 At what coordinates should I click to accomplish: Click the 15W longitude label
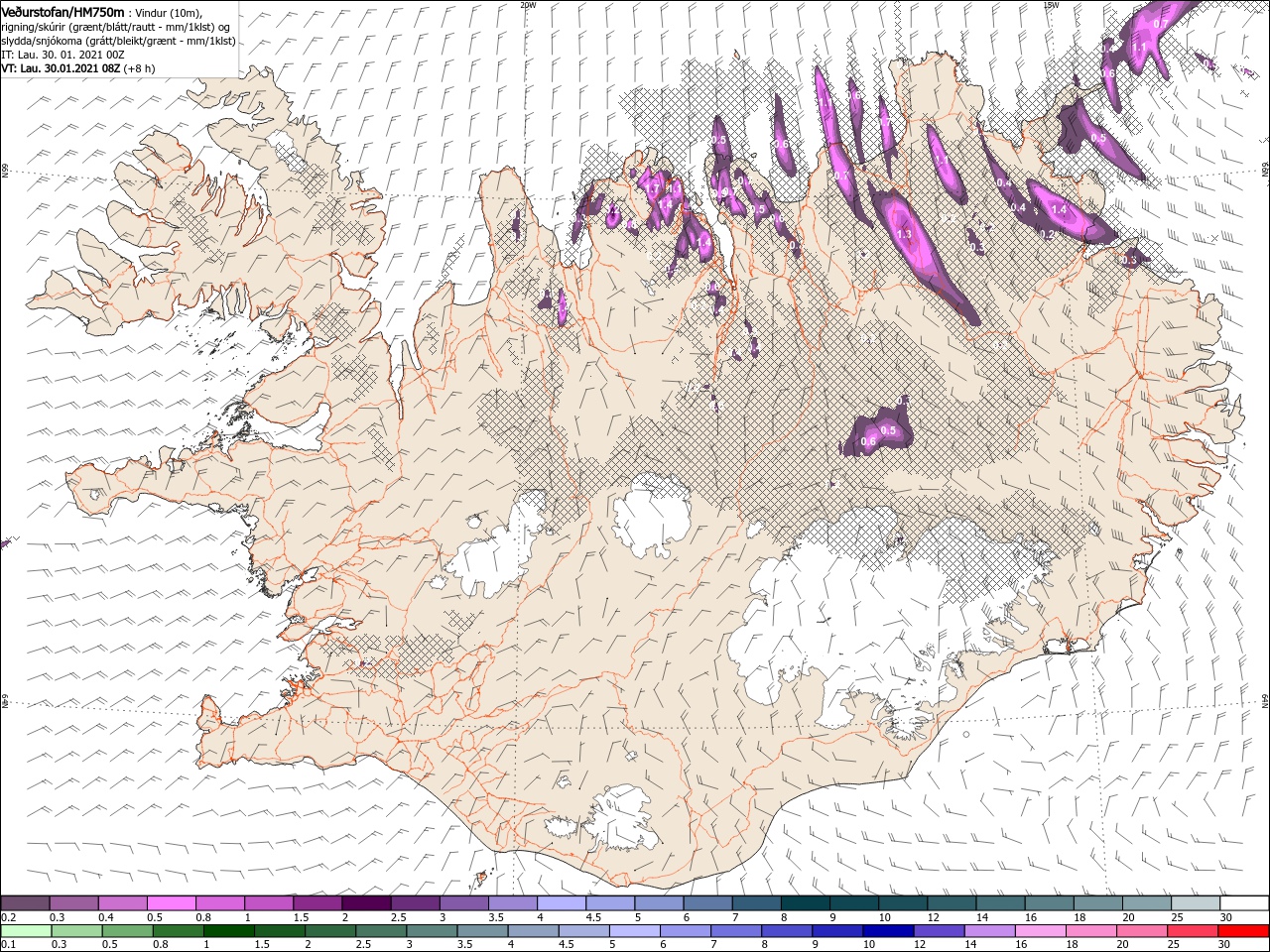coord(1051,4)
